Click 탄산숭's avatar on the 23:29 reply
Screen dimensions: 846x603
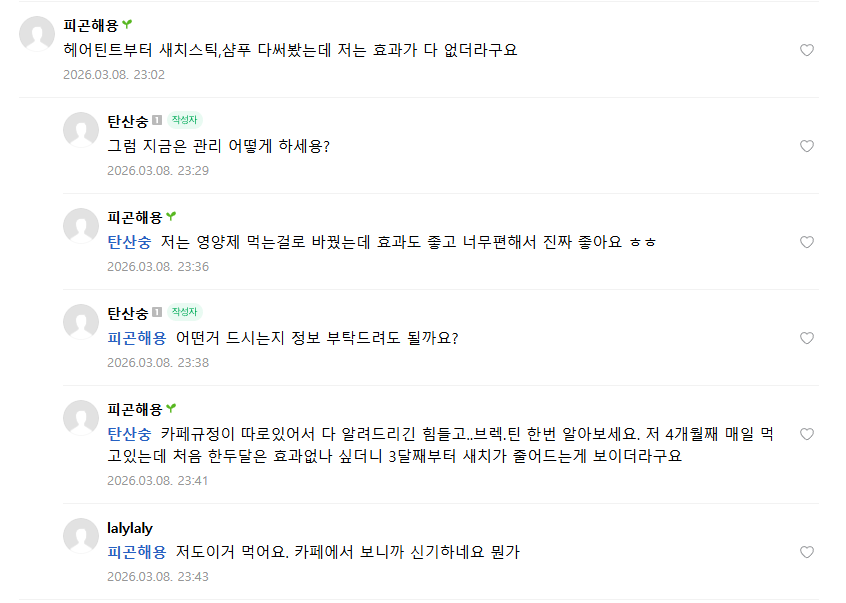(81, 131)
